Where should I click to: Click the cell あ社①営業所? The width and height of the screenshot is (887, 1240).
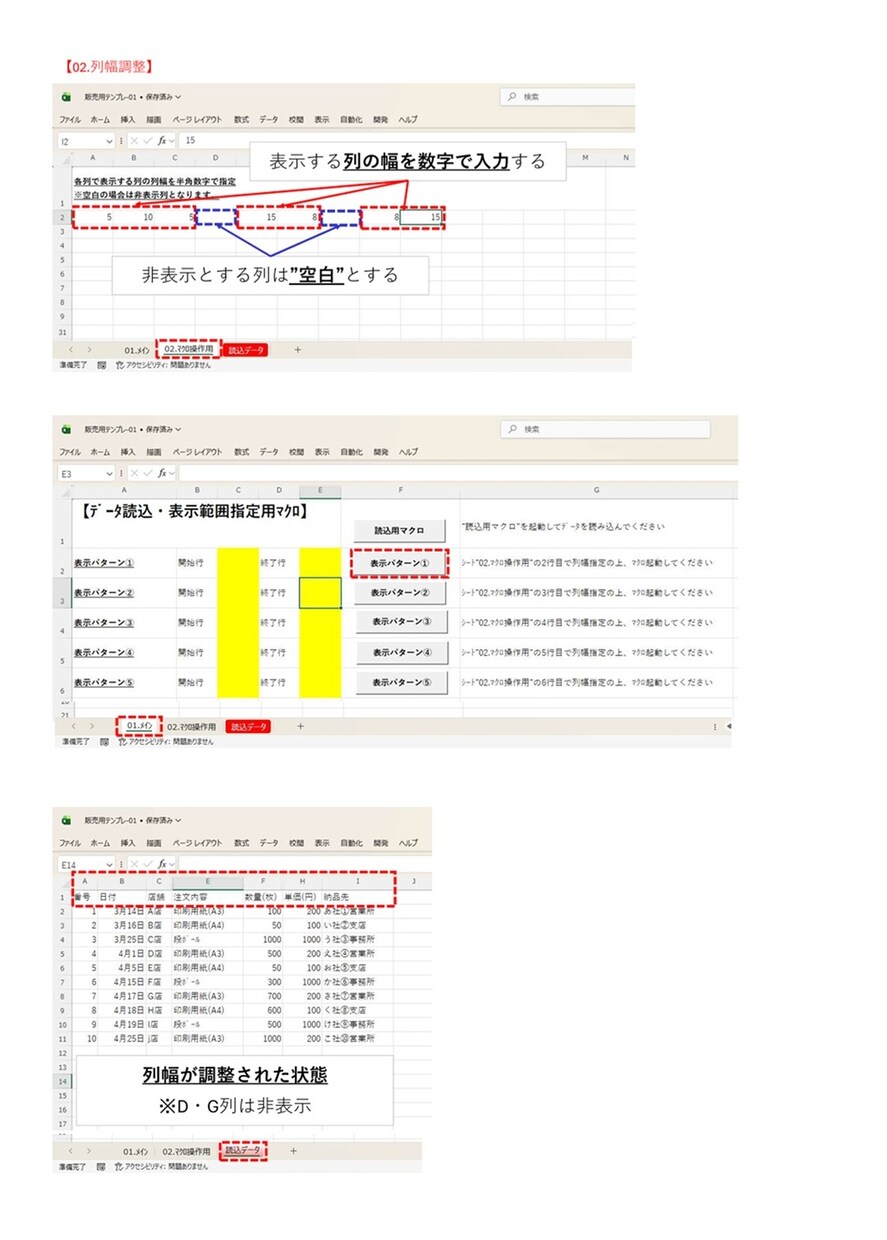pos(357,911)
